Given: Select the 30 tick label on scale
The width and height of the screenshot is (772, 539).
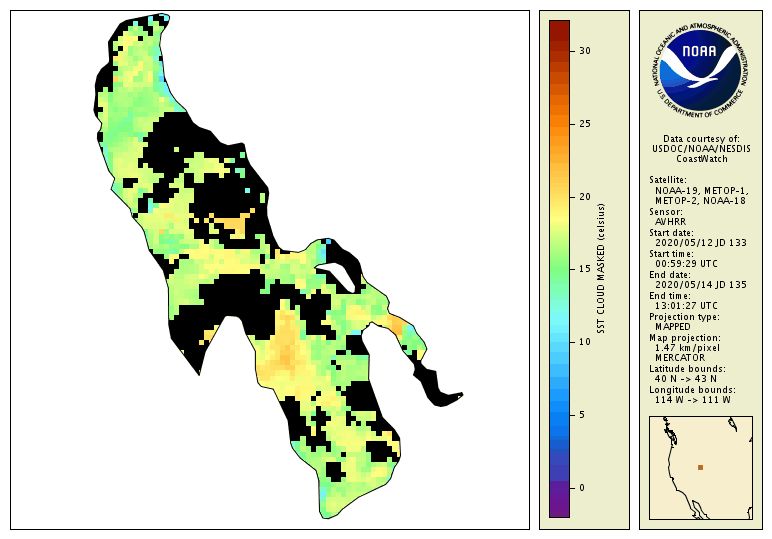Looking at the screenshot, I should (584, 51).
